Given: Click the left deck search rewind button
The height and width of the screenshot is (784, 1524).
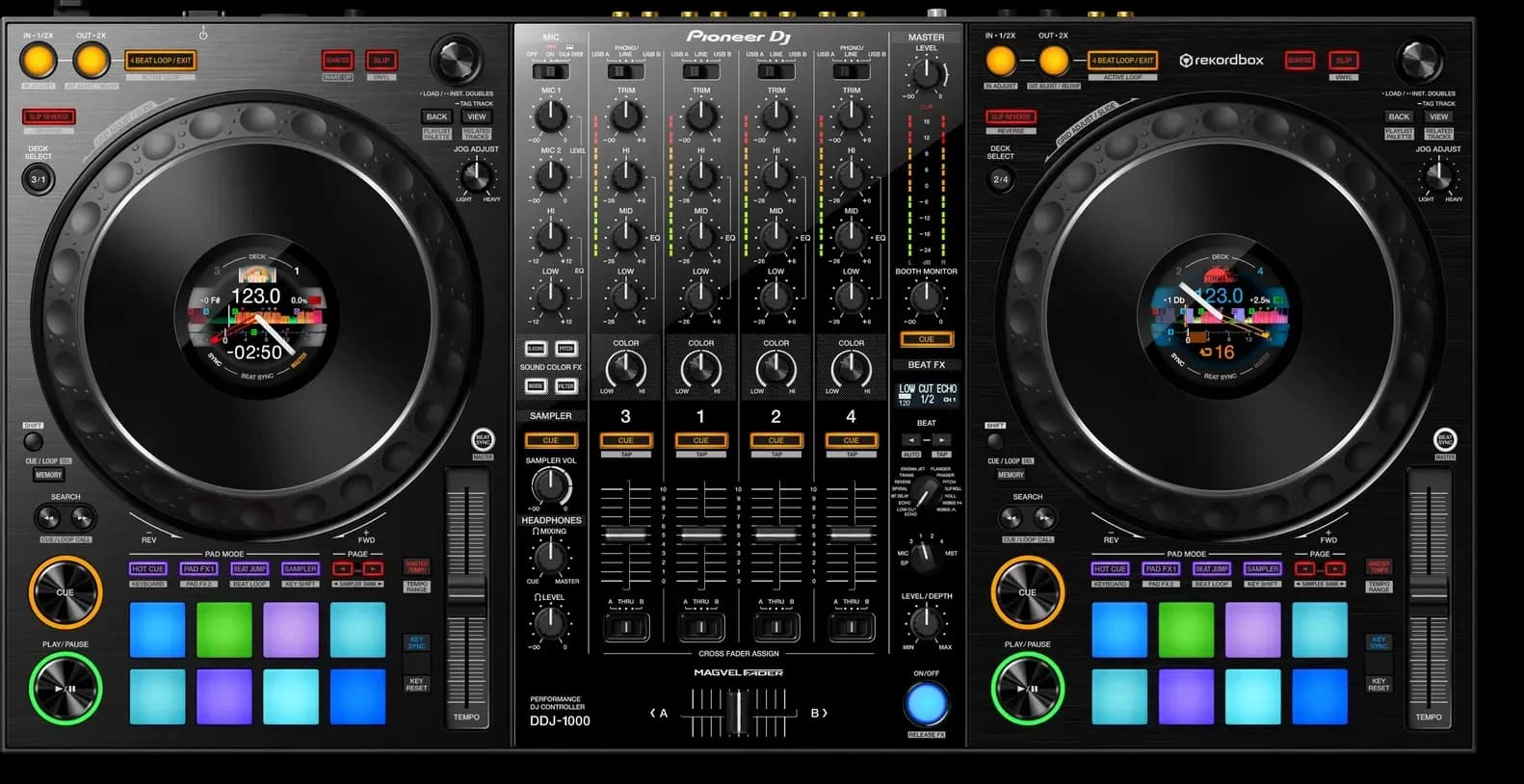Looking at the screenshot, I should click(x=48, y=518).
